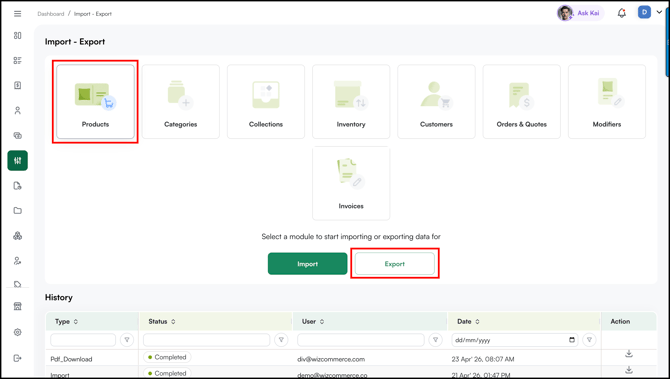Open the user edit sidebar icon

18,261
